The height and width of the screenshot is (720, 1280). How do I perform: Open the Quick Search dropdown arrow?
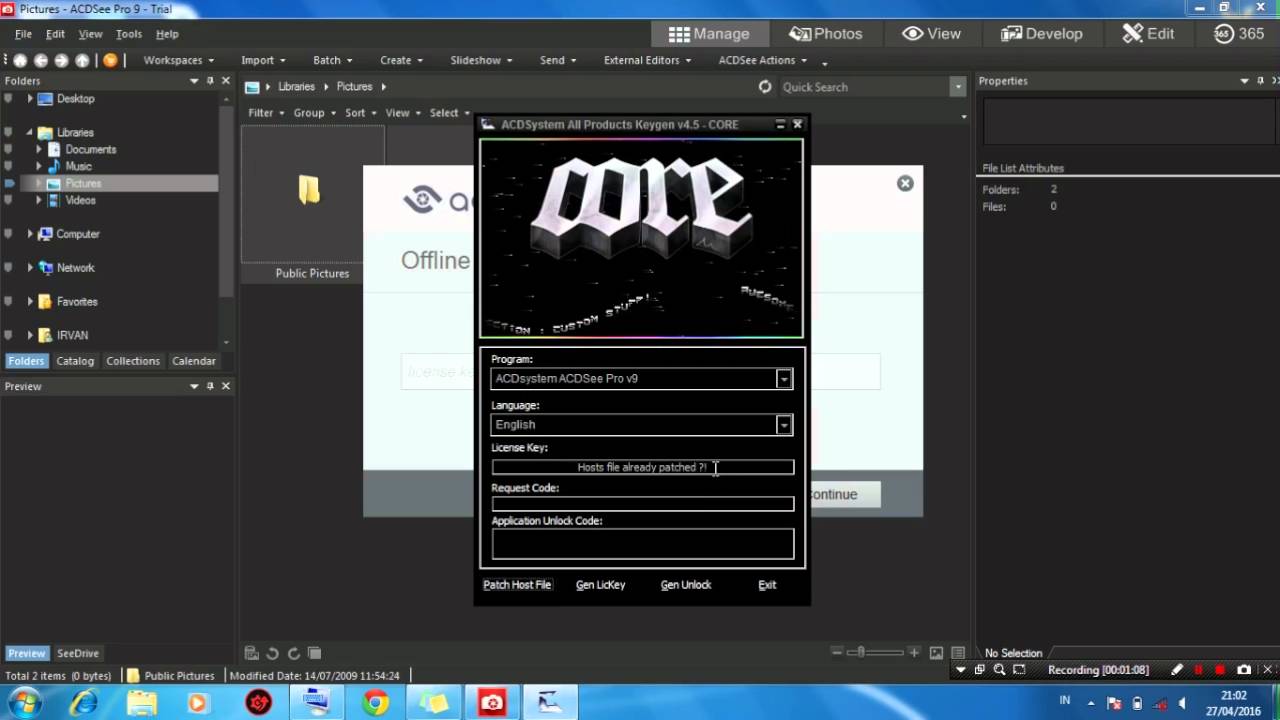958,87
